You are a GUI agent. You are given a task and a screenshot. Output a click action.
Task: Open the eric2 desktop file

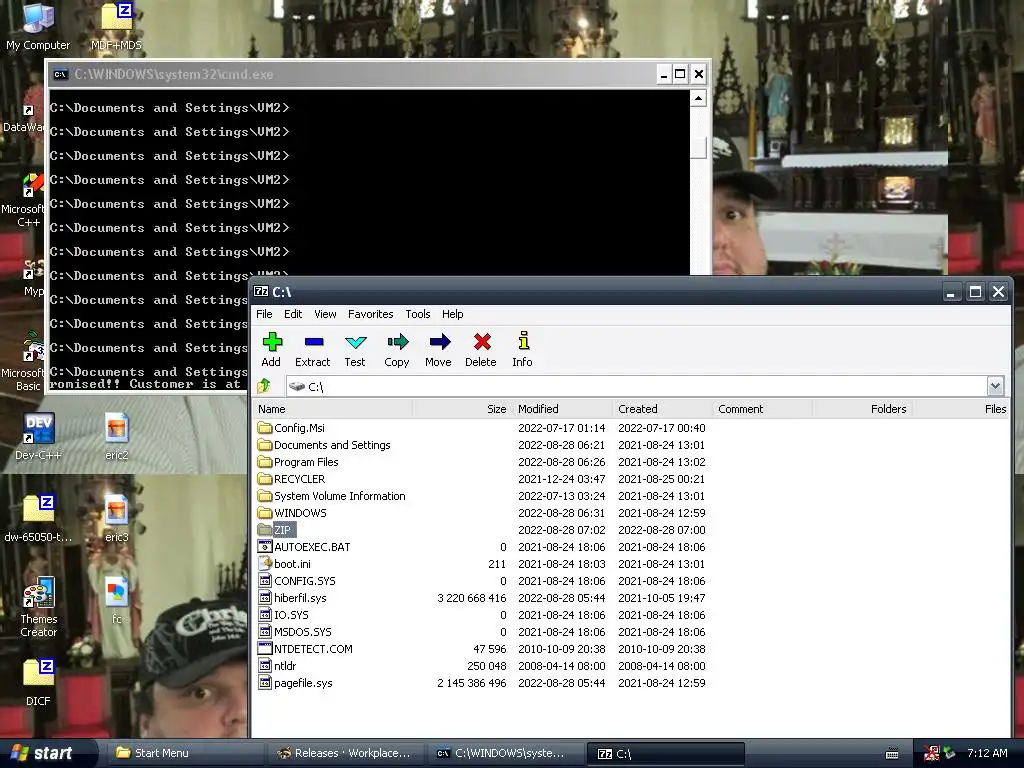116,436
